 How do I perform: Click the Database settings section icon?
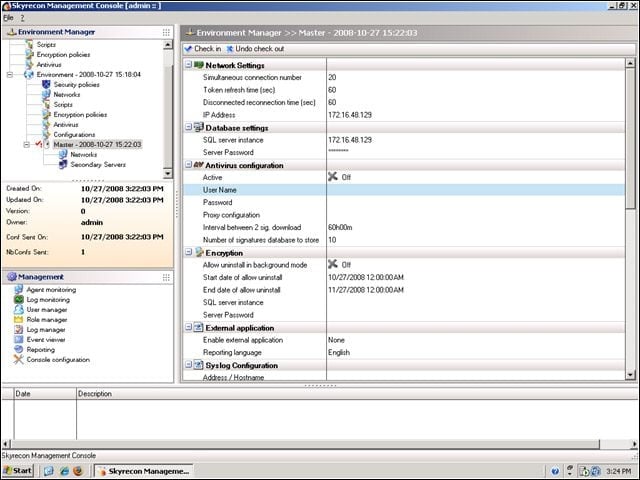(x=198, y=127)
